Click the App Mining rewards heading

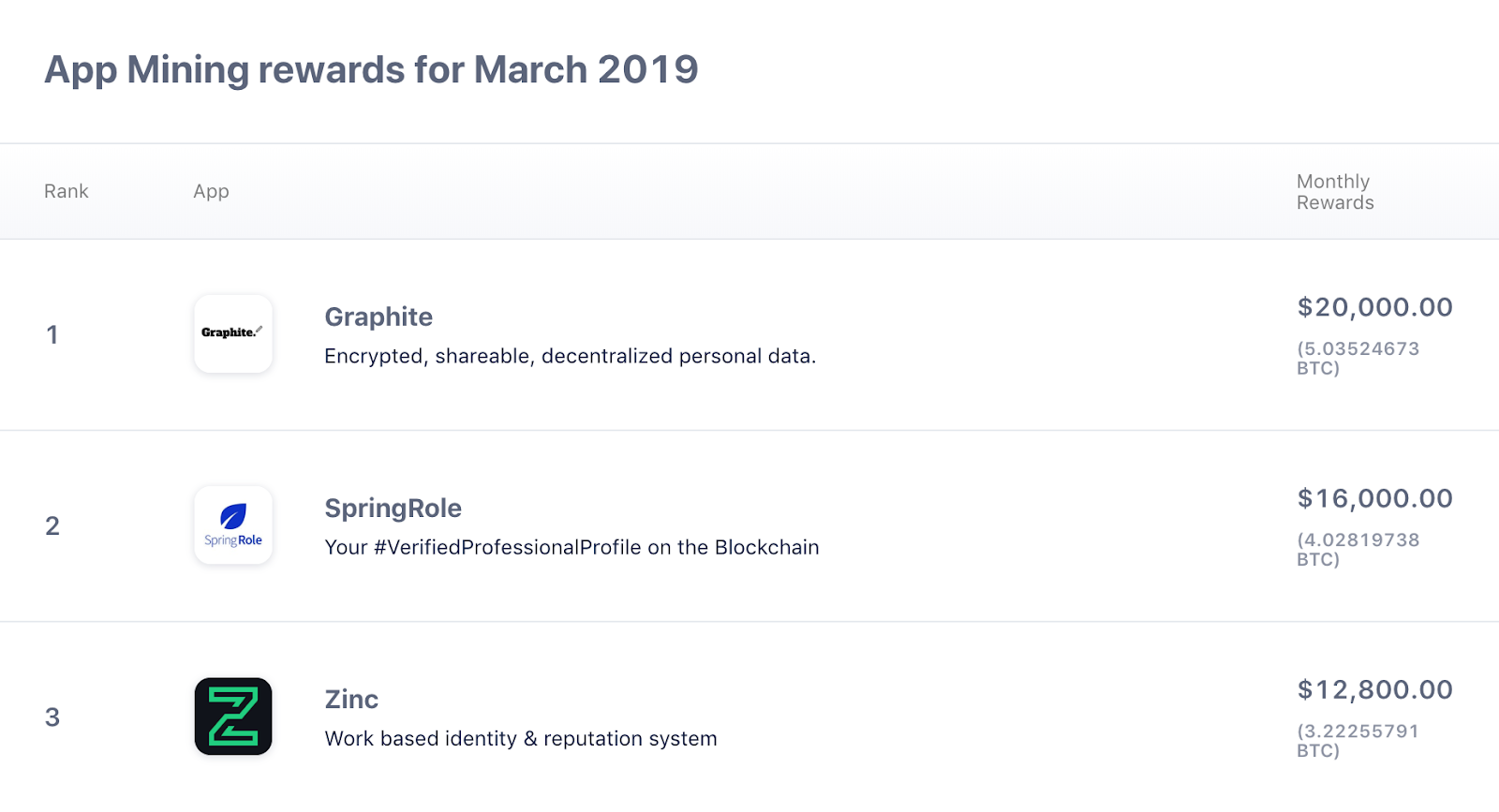(371, 69)
